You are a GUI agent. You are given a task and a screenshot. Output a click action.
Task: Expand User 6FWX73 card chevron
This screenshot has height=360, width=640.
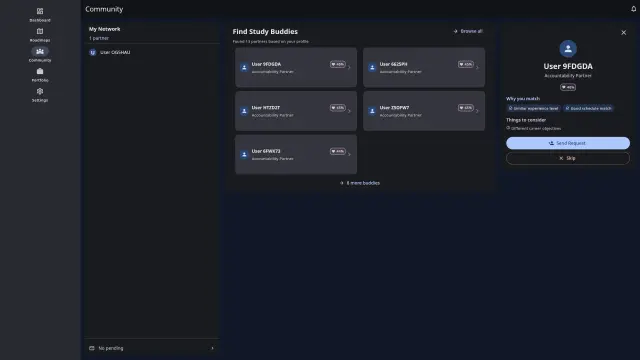349,155
